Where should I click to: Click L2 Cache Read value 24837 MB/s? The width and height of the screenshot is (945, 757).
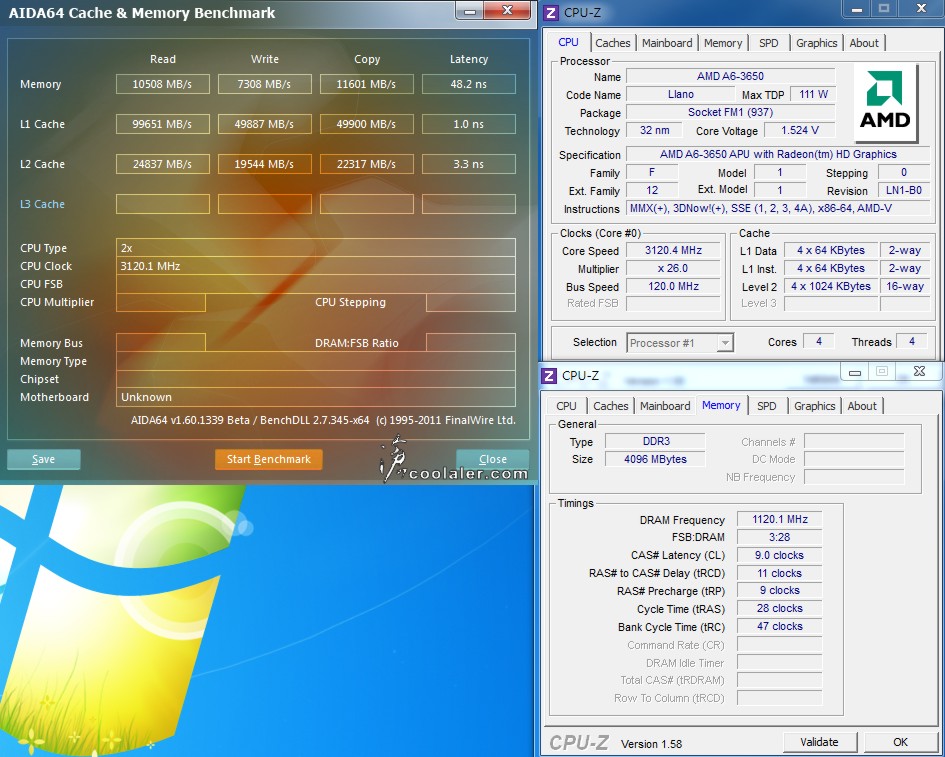click(163, 164)
